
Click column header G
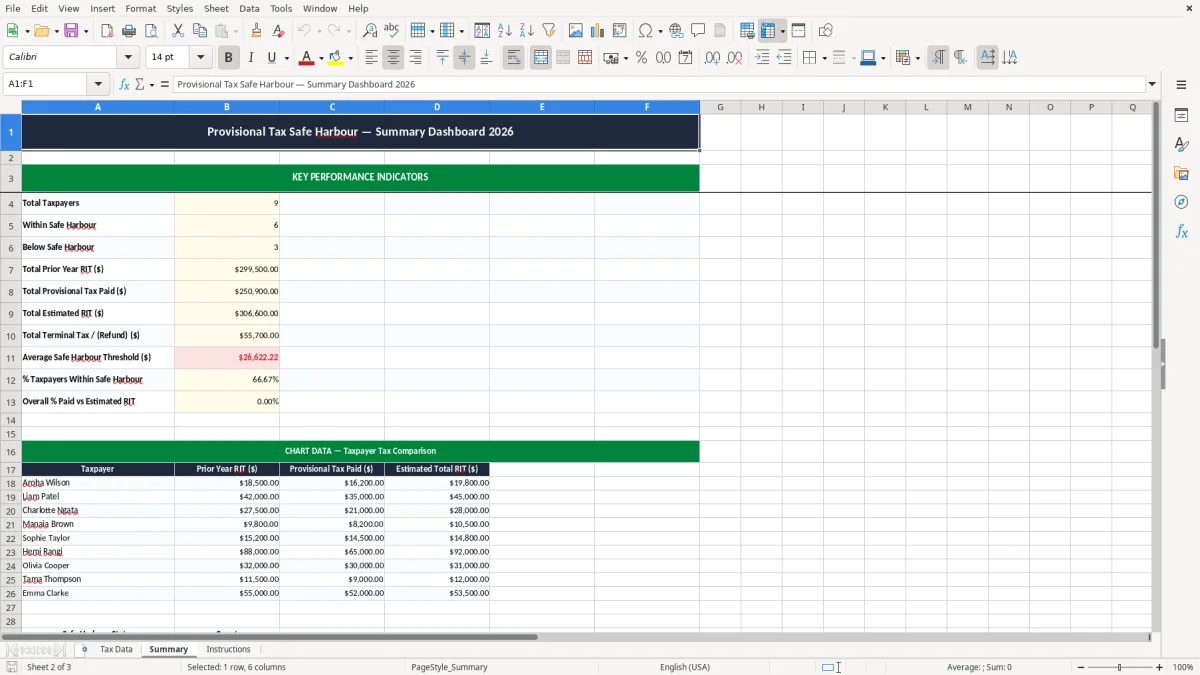point(720,107)
